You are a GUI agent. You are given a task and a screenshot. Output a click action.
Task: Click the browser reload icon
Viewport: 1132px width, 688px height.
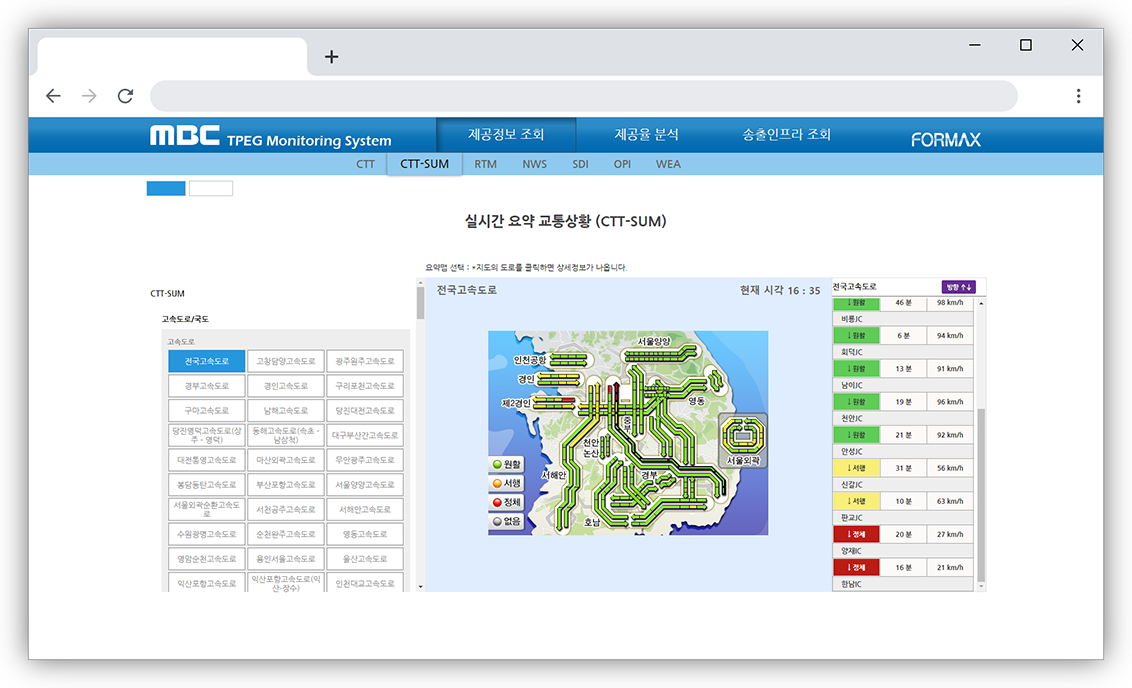[x=125, y=96]
